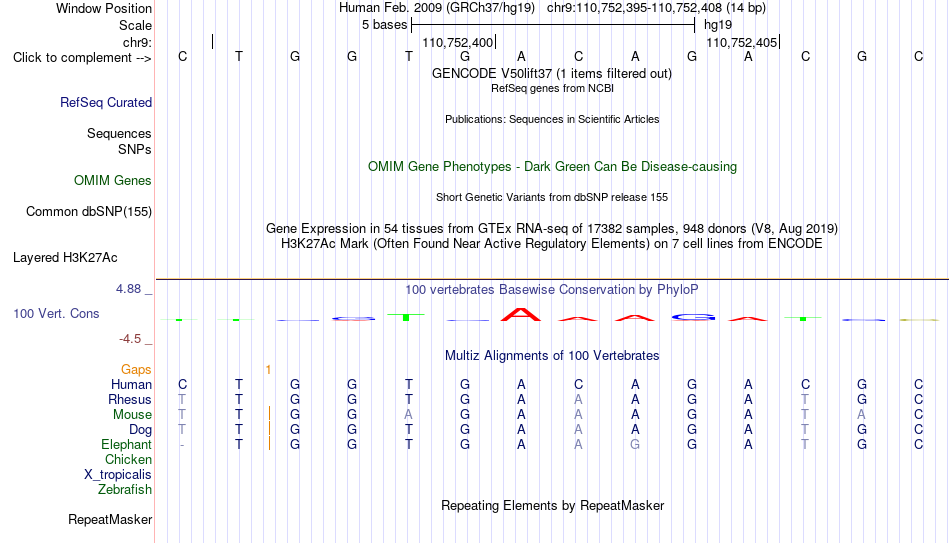Click the dash in the Elephant alignment row

tap(182, 445)
